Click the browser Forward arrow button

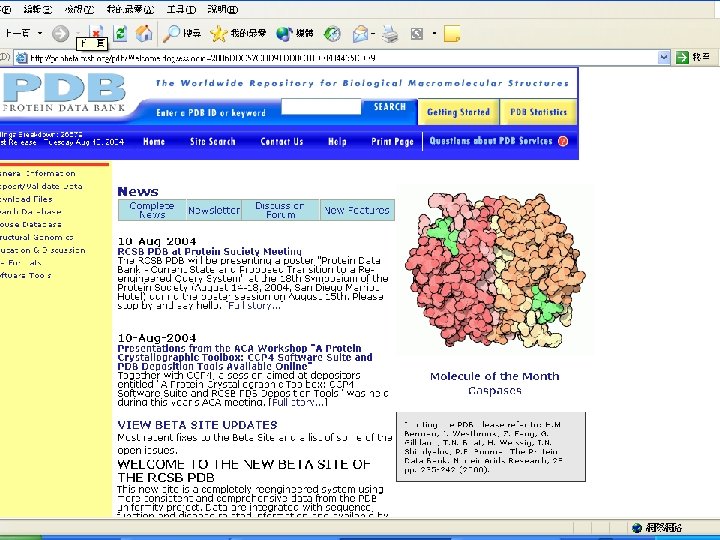click(x=60, y=34)
